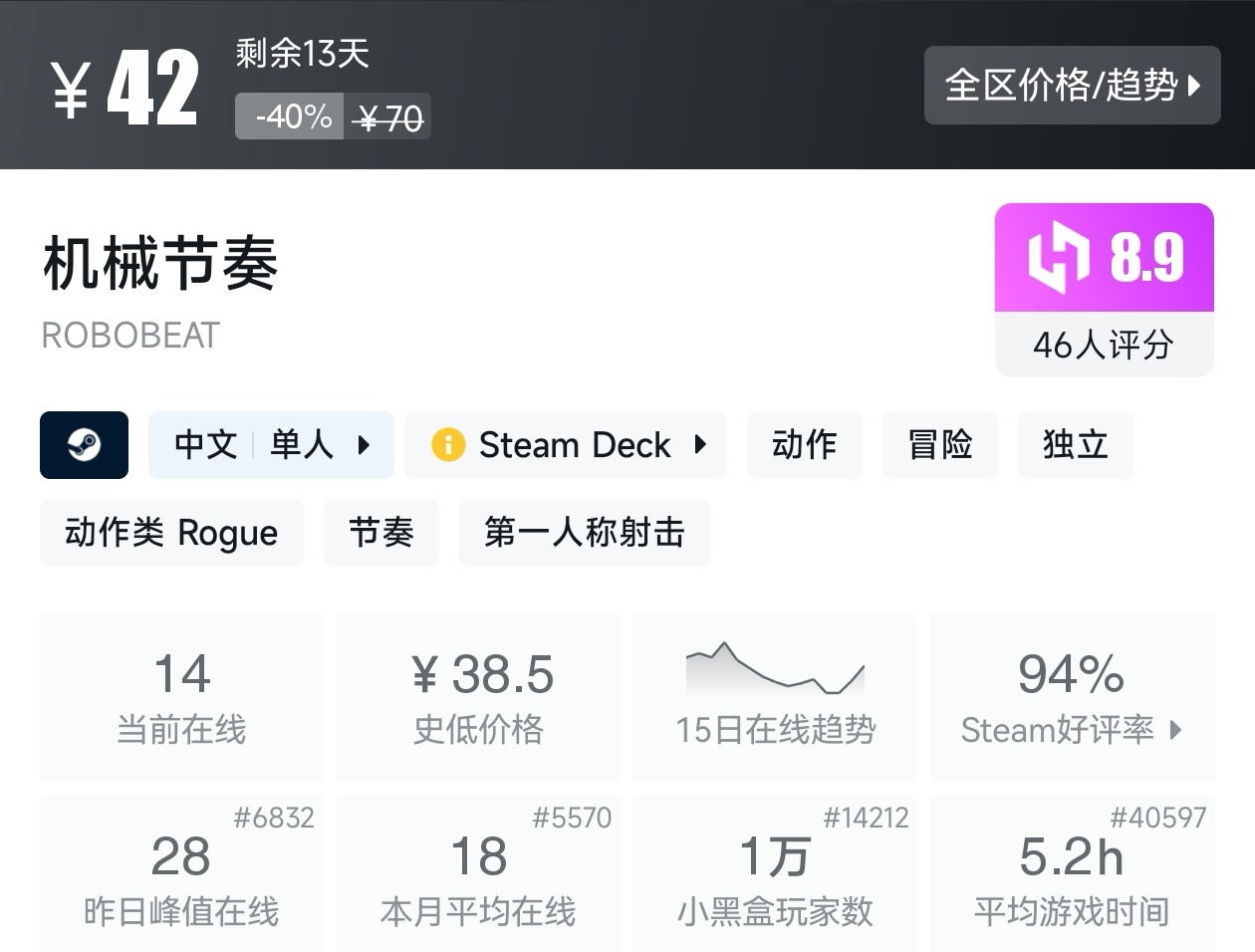Image resolution: width=1255 pixels, height=952 pixels.
Task: Open Steam好评率 review details arrow
Action: [1176, 730]
